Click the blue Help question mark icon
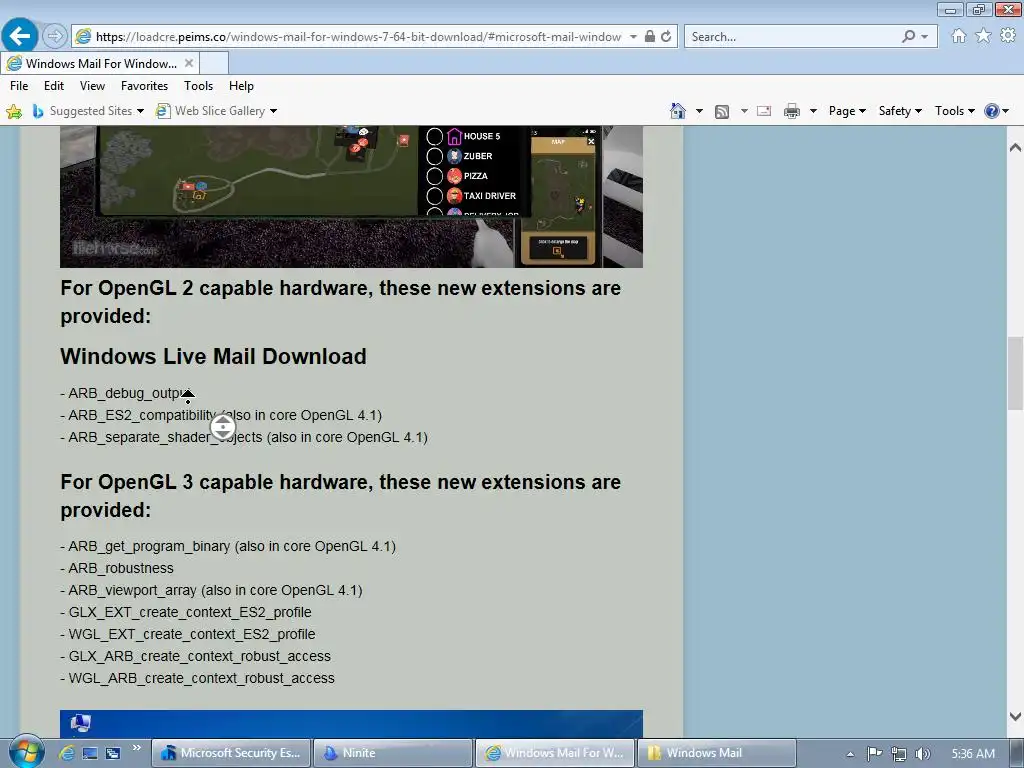This screenshot has width=1024, height=768. click(x=991, y=111)
